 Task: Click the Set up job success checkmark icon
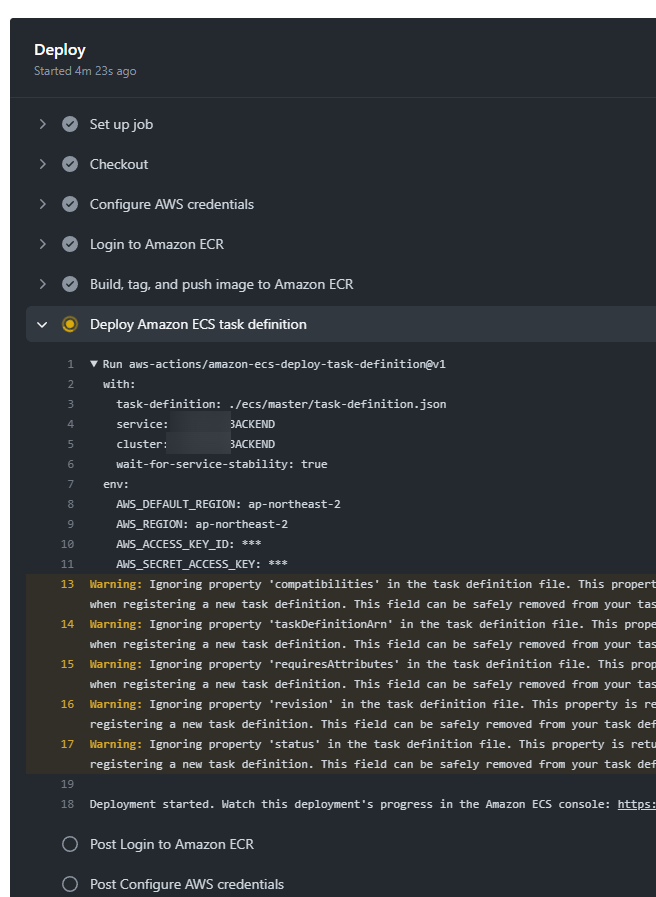[x=70, y=124]
